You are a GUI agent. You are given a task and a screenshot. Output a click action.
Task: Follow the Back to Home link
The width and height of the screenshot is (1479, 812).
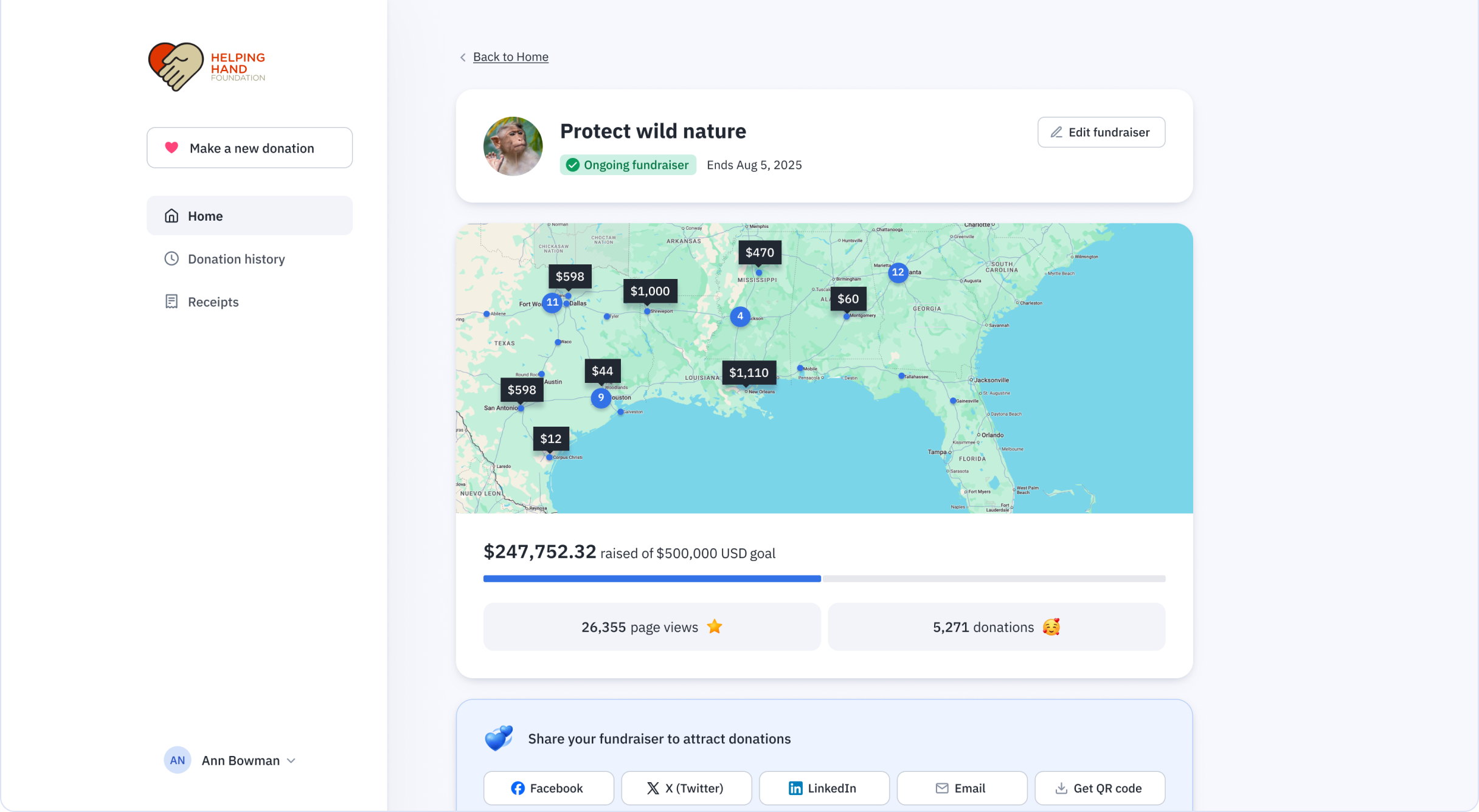[510, 57]
